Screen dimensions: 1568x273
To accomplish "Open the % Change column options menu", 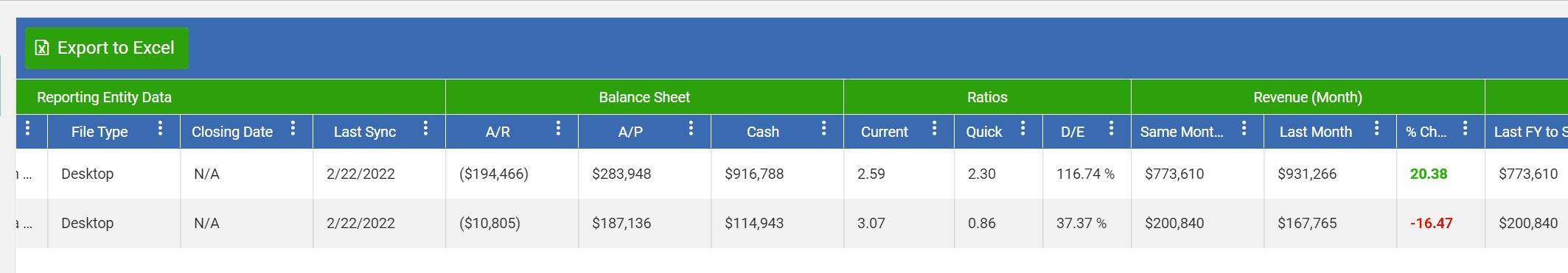I will (1465, 129).
